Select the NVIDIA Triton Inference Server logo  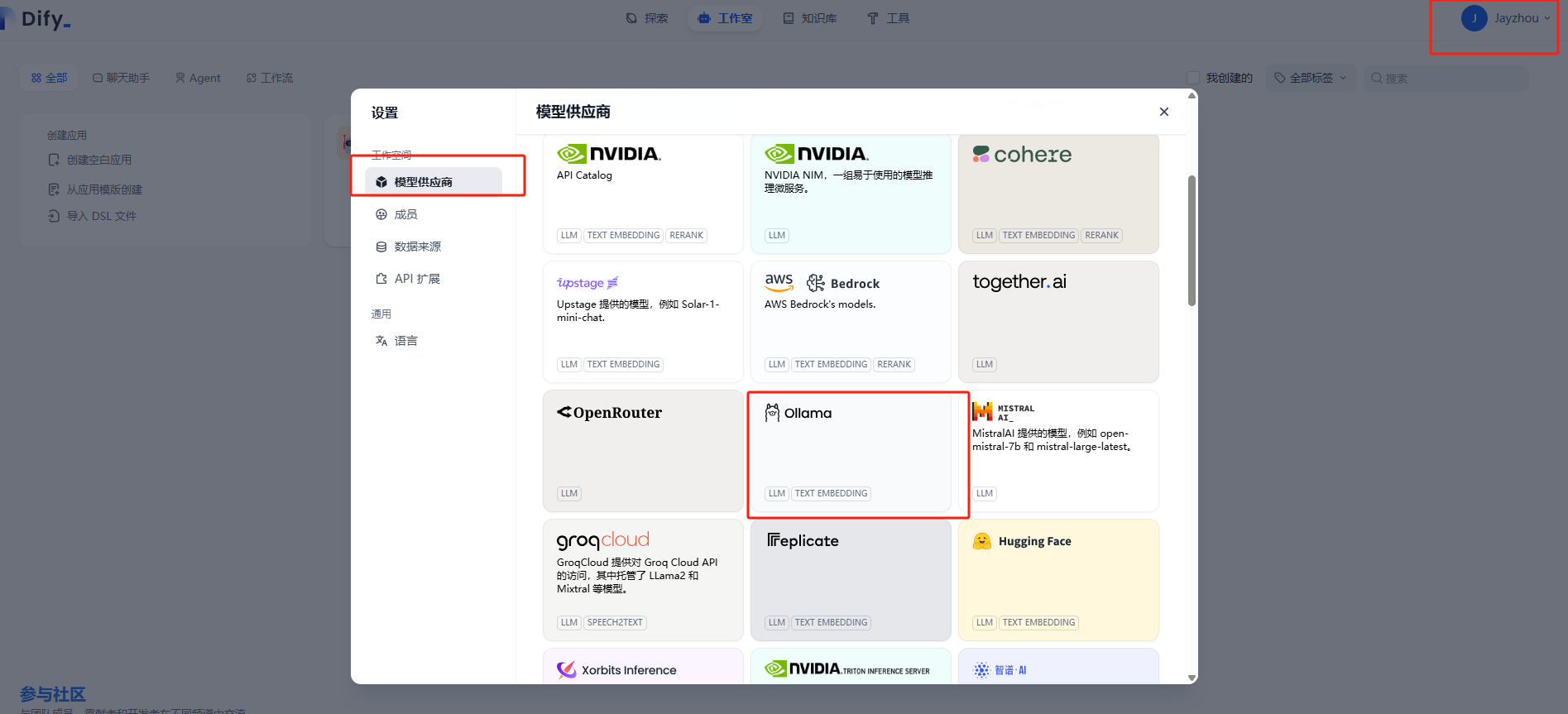coord(847,669)
